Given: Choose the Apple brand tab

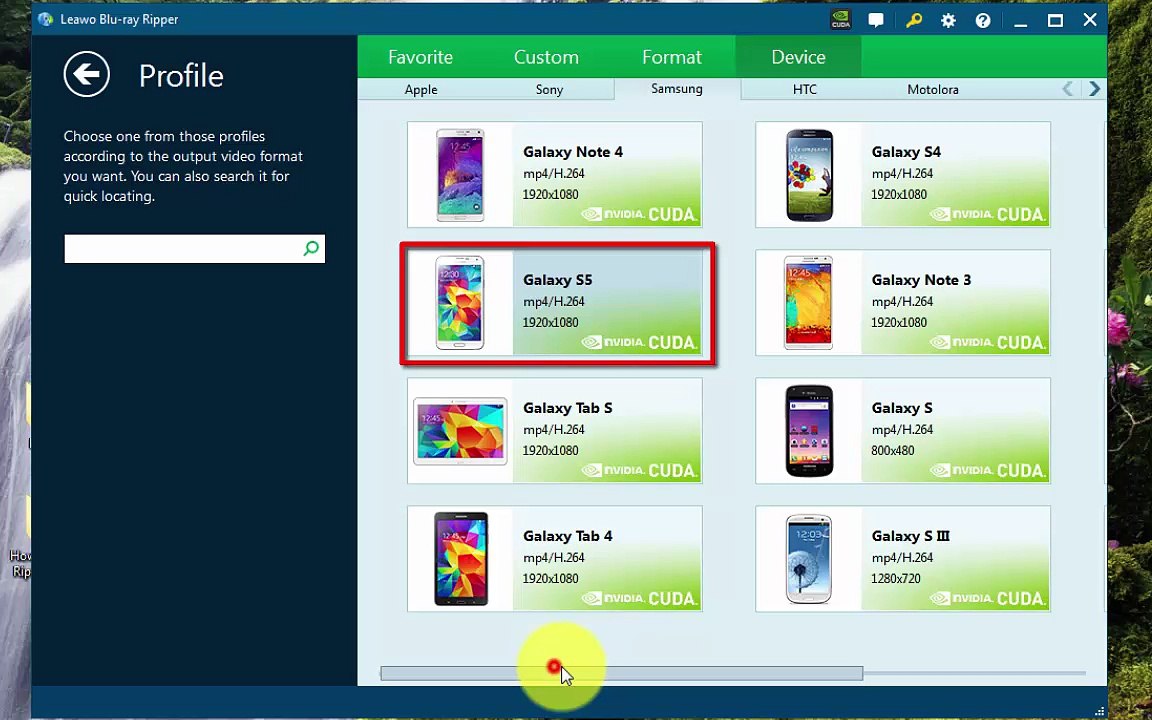Looking at the screenshot, I should tap(421, 90).
